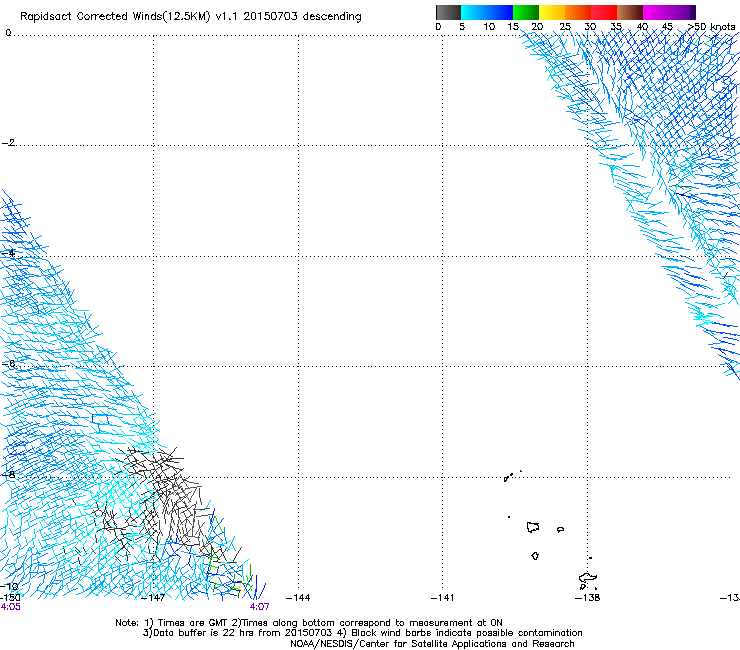Click the '45' label under the color bar
The height and width of the screenshot is (650, 740).
667,27
